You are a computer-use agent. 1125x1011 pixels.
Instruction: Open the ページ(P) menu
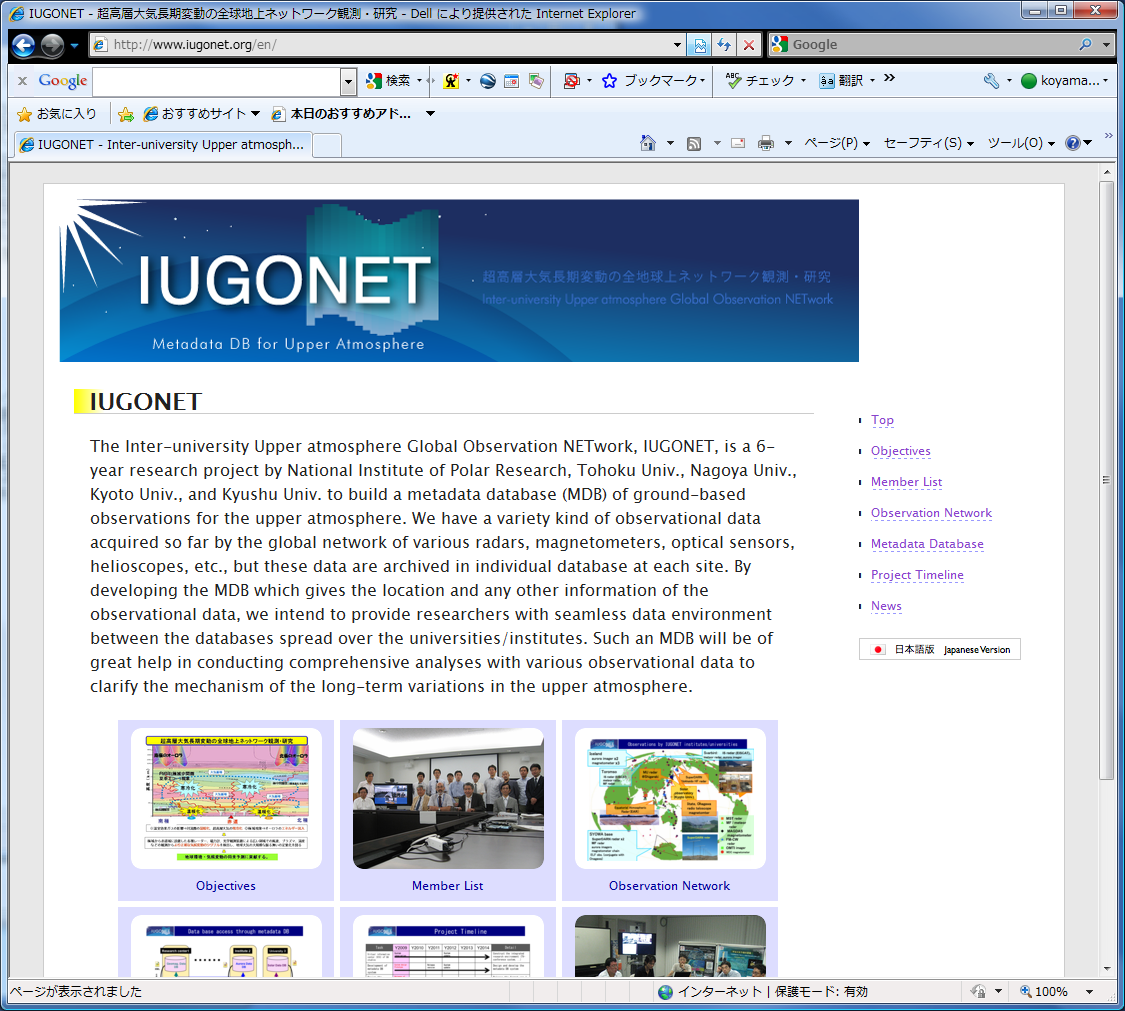click(x=837, y=143)
